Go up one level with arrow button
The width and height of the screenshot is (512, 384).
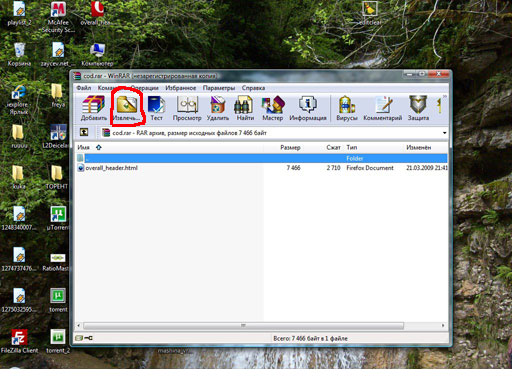pyautogui.click(x=84, y=133)
